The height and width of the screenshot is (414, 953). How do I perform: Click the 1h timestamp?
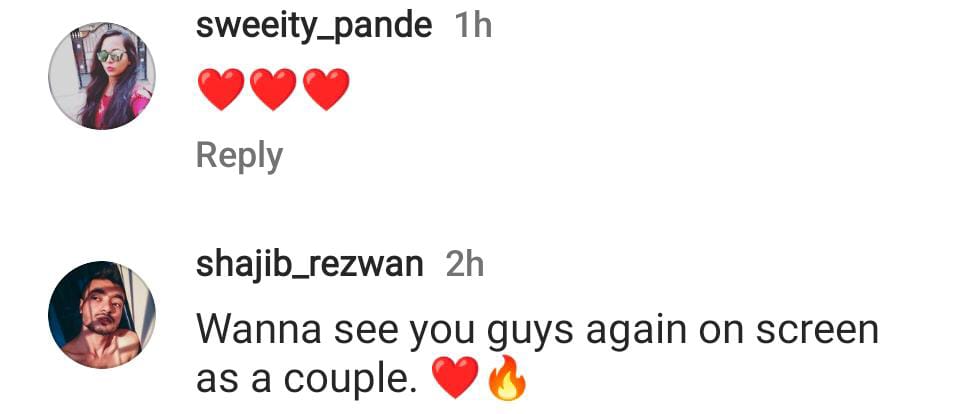(473, 27)
